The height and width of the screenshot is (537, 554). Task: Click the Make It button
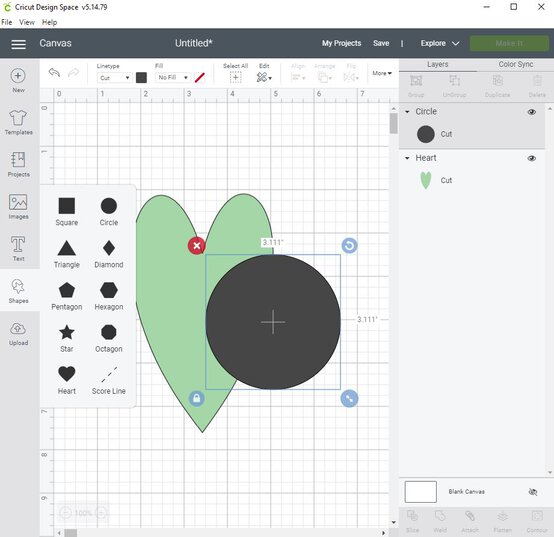click(509, 43)
